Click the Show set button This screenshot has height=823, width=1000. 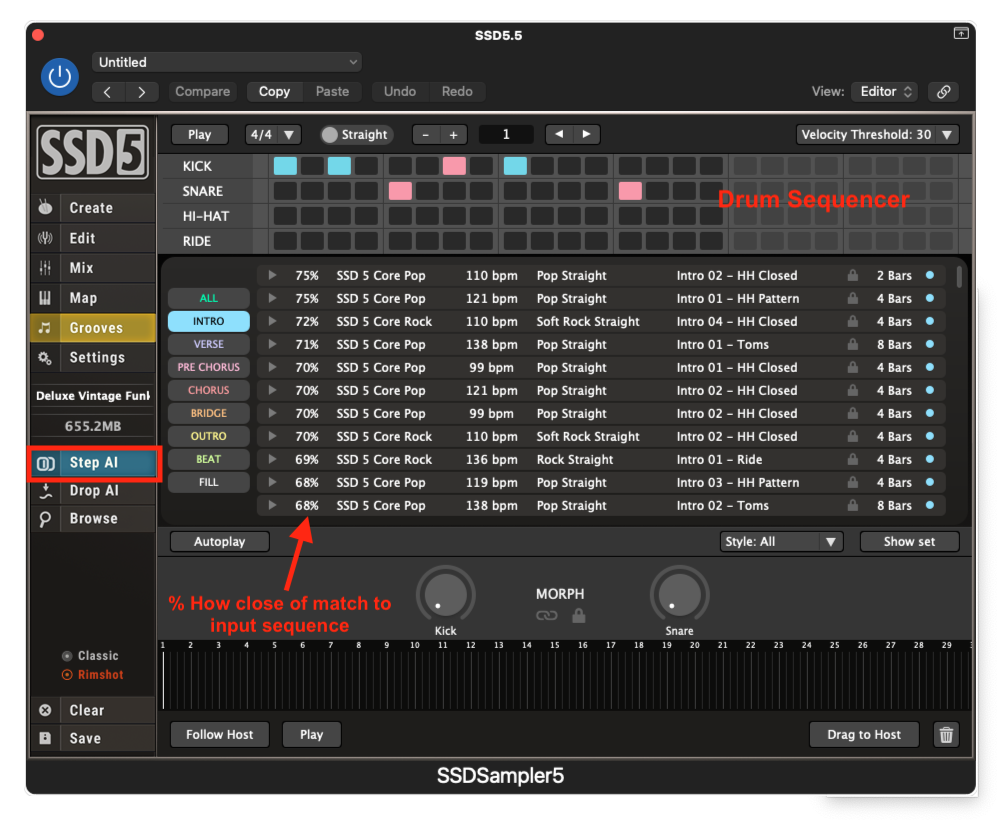[x=909, y=542]
